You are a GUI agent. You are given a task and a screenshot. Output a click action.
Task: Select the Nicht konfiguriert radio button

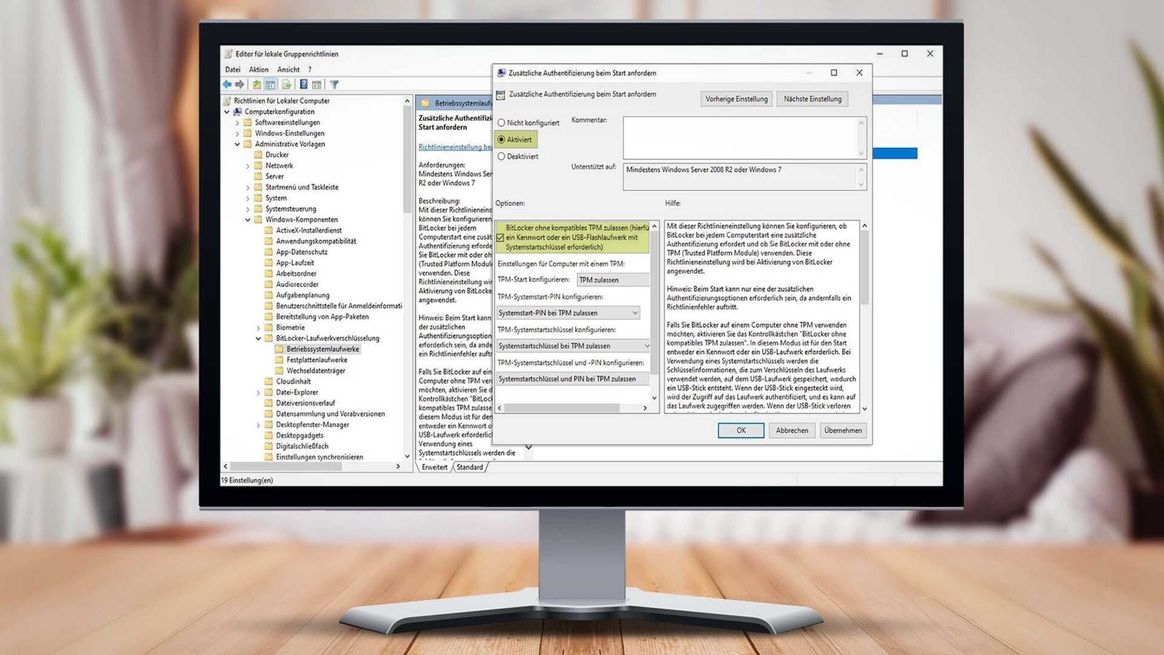point(501,122)
